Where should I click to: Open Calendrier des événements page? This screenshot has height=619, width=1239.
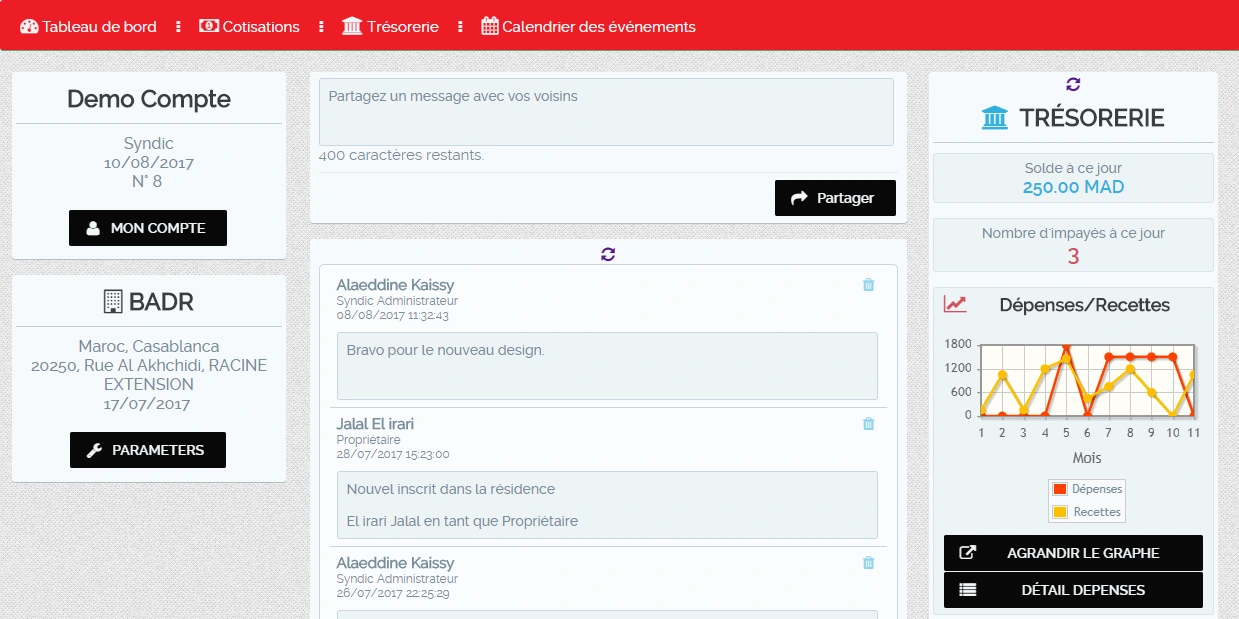coord(588,27)
